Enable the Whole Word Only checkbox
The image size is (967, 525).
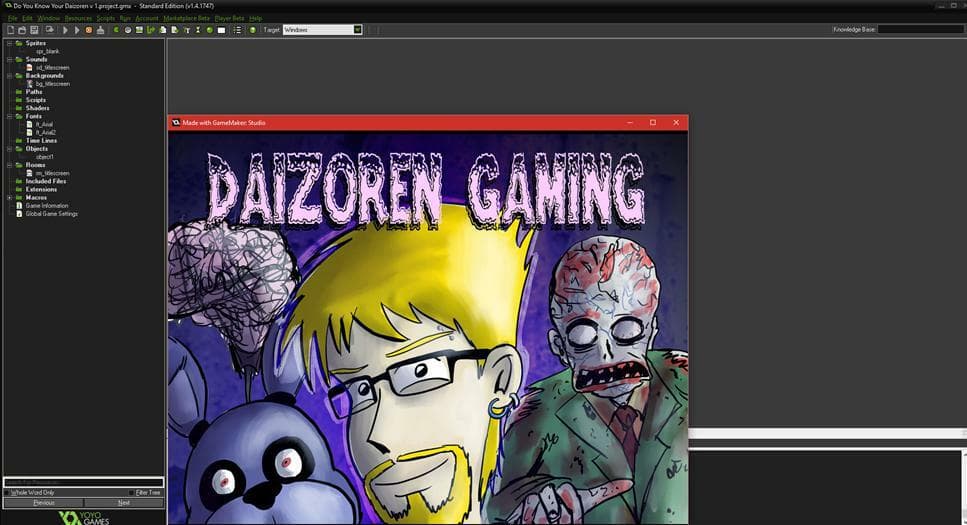[7, 493]
